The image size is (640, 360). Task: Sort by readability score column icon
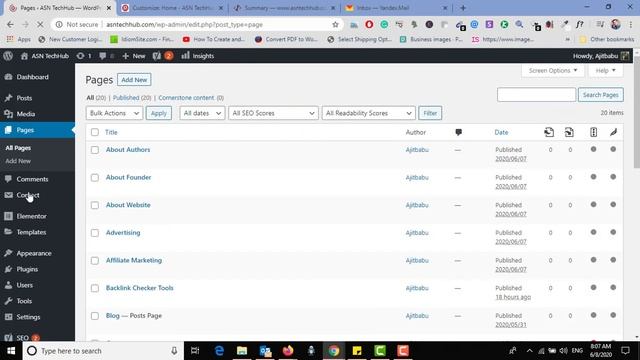[613, 132]
